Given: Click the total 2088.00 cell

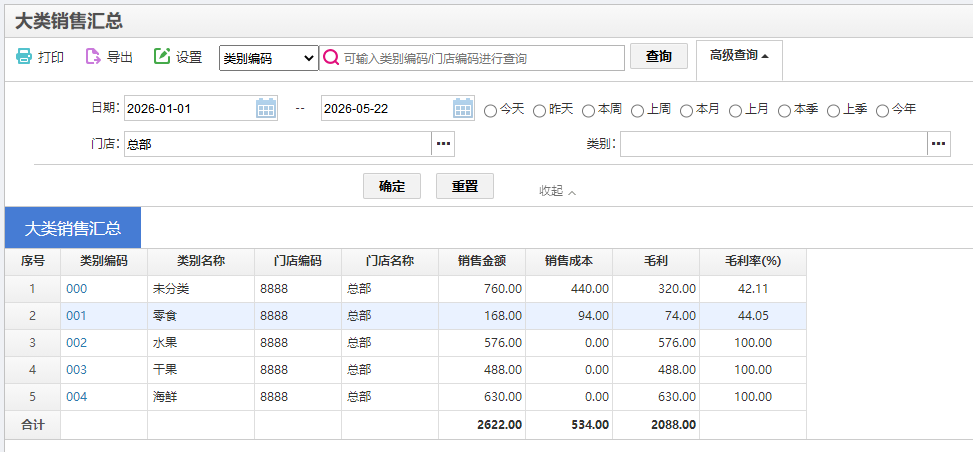Looking at the screenshot, I should click(x=656, y=425).
